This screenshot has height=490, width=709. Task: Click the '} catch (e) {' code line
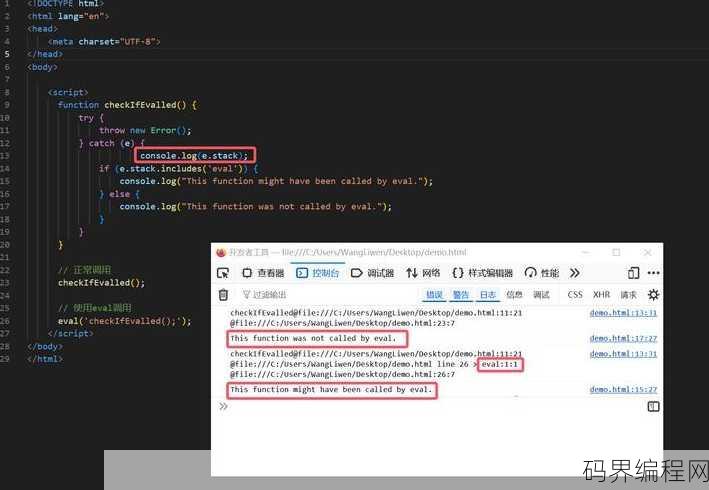tap(111, 143)
